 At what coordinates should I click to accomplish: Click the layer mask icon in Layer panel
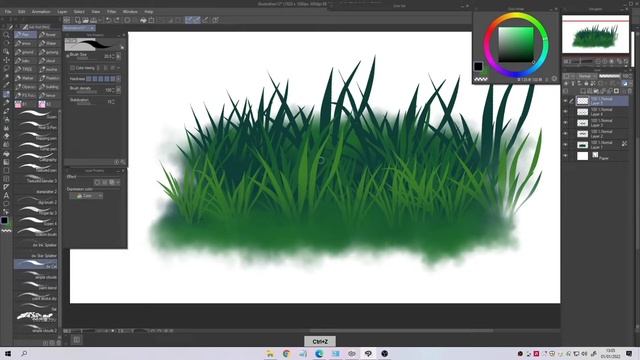click(x=616, y=91)
